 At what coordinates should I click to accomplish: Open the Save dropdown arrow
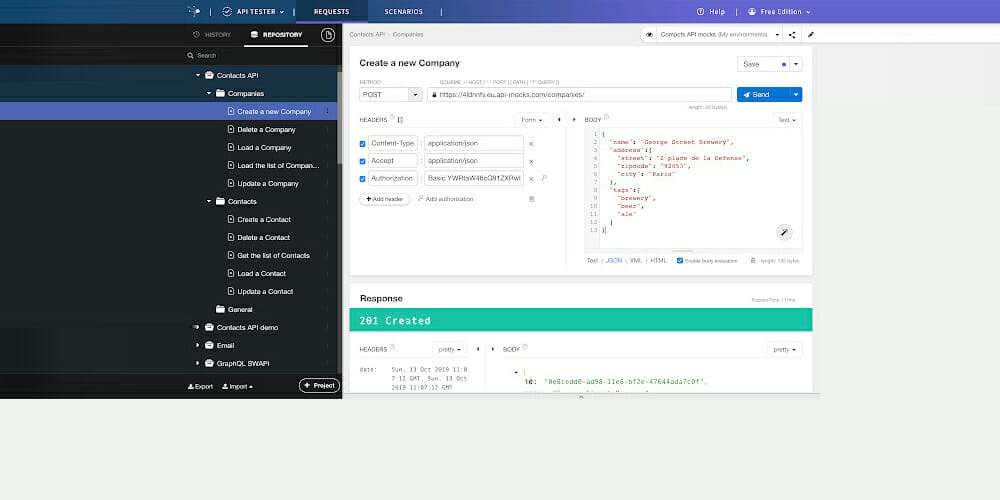(x=796, y=64)
